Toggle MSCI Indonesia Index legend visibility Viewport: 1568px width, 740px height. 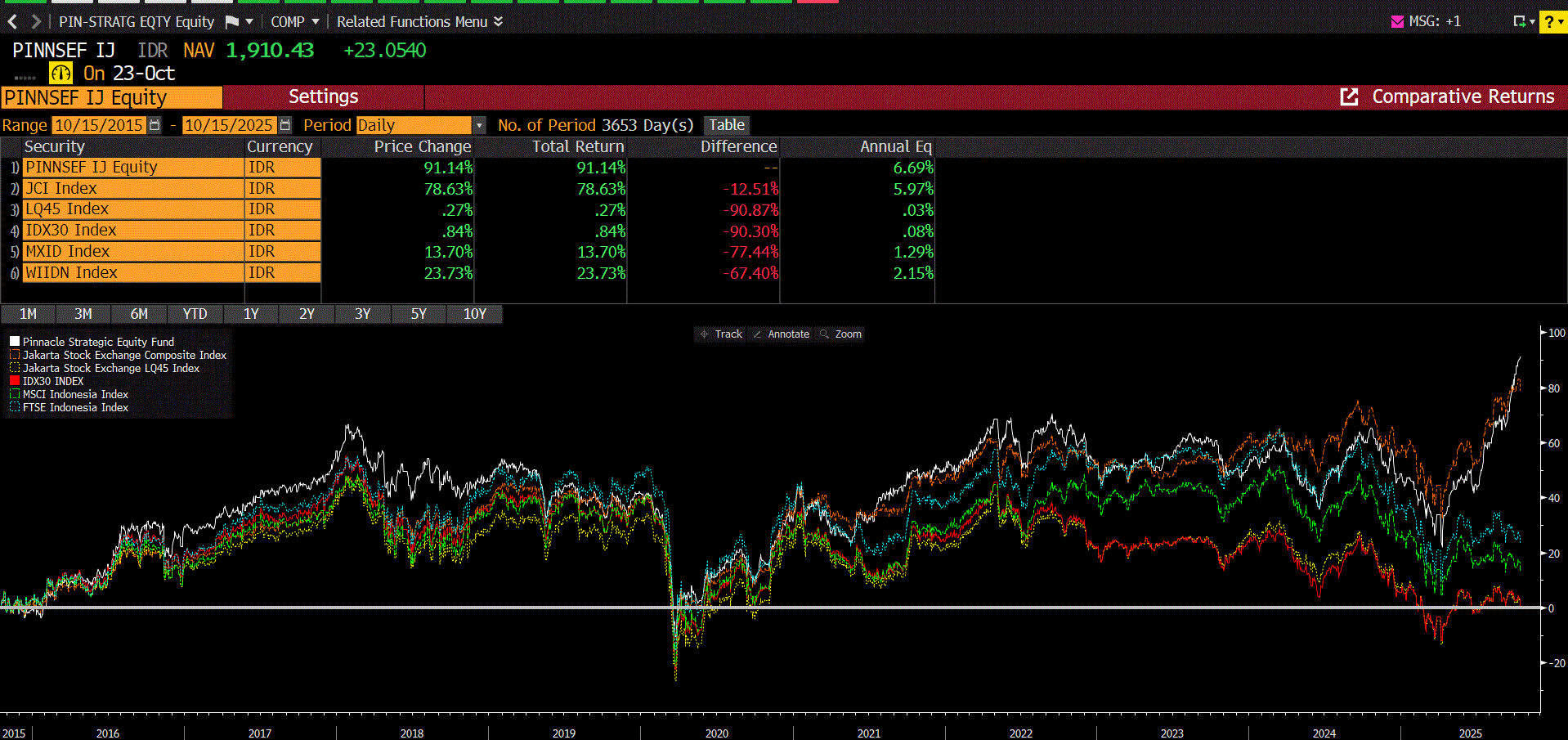pos(15,394)
